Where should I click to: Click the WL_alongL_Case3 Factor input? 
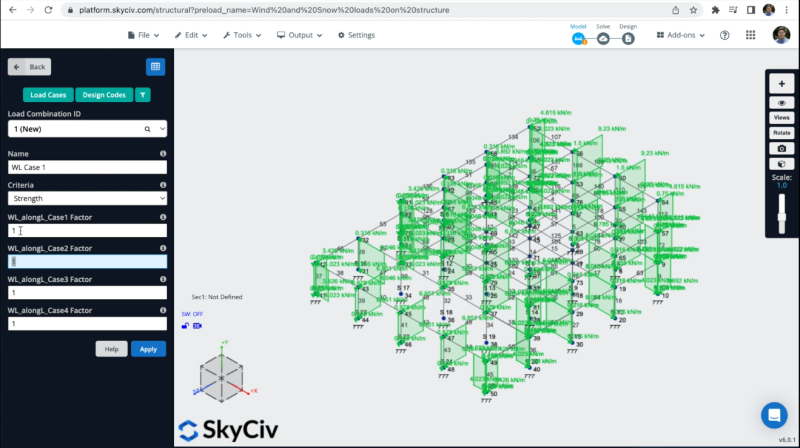point(87,292)
